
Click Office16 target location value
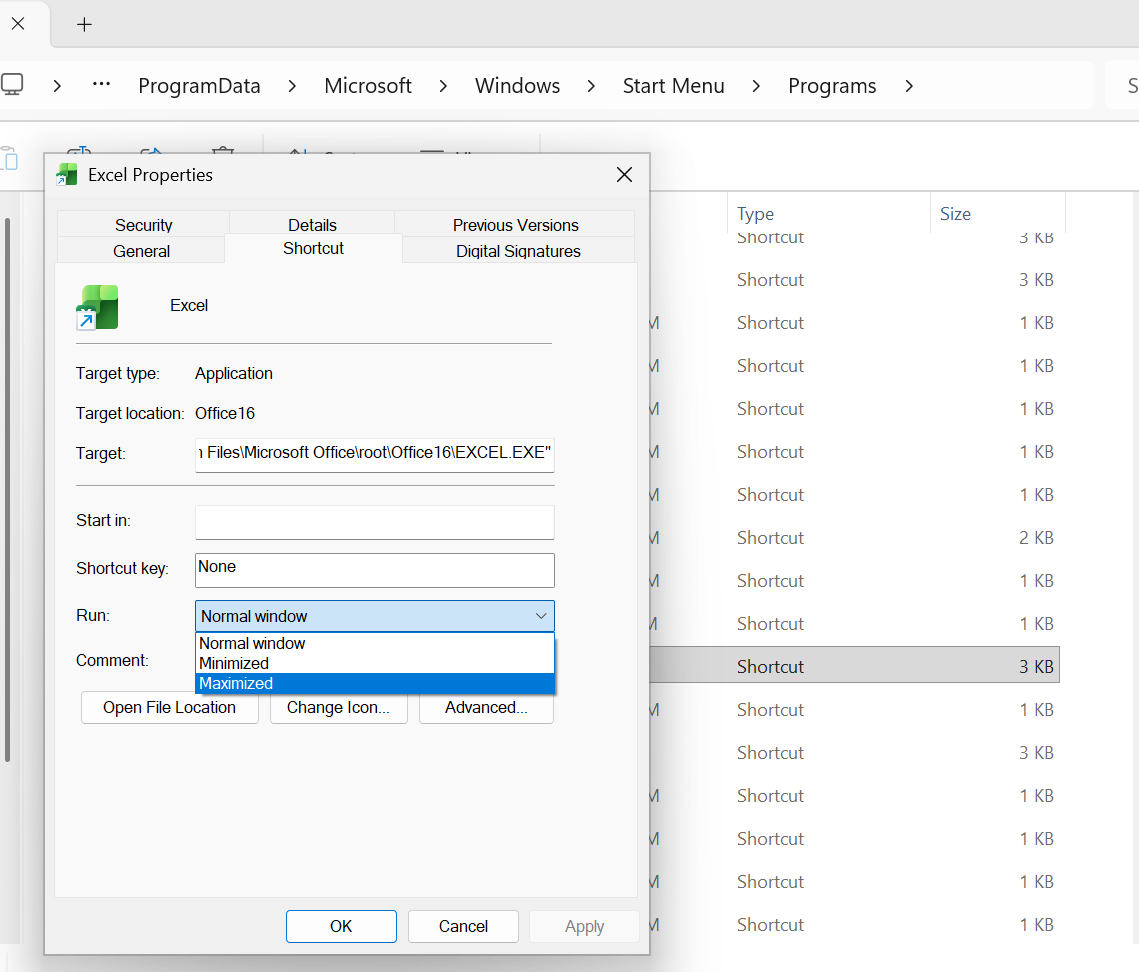(x=225, y=413)
